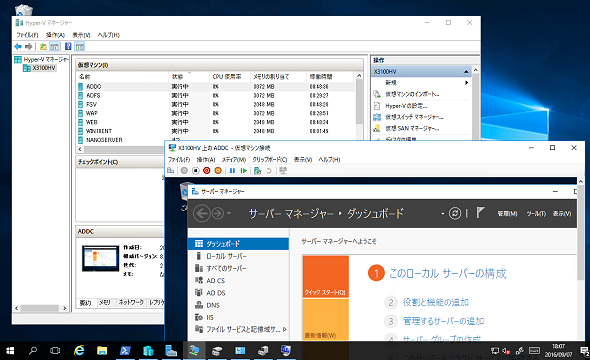Open Virtual SAN Manager action
Image resolution: width=590 pixels, height=360 pixels.
tap(412, 129)
